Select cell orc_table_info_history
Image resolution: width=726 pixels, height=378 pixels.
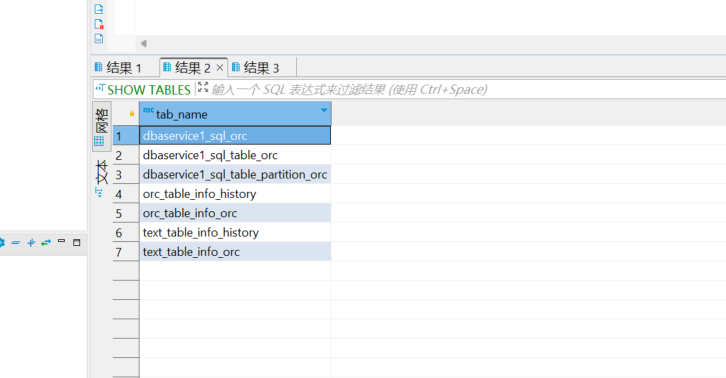point(235,194)
